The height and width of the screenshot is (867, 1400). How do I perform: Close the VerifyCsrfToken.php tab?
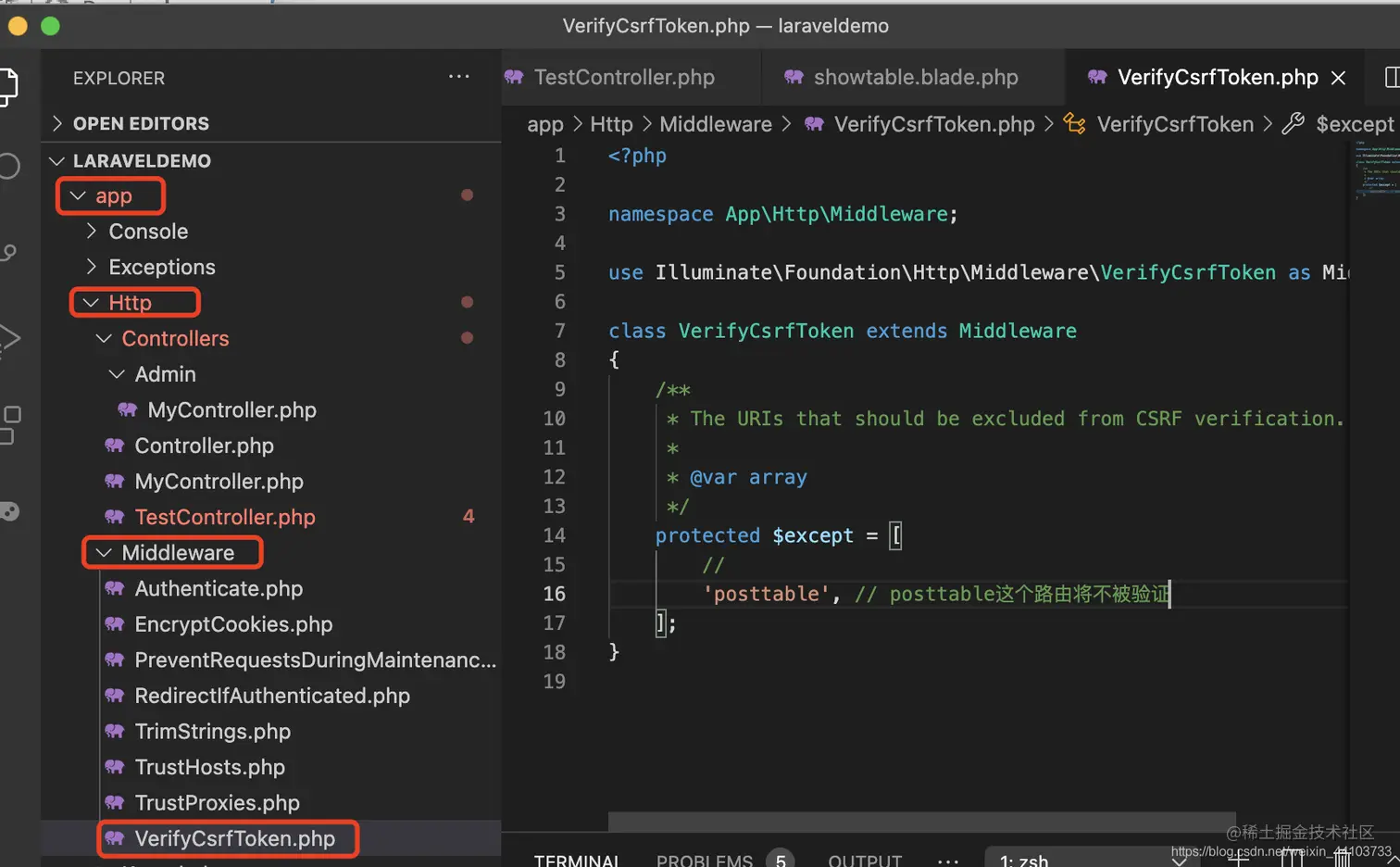pos(1338,78)
